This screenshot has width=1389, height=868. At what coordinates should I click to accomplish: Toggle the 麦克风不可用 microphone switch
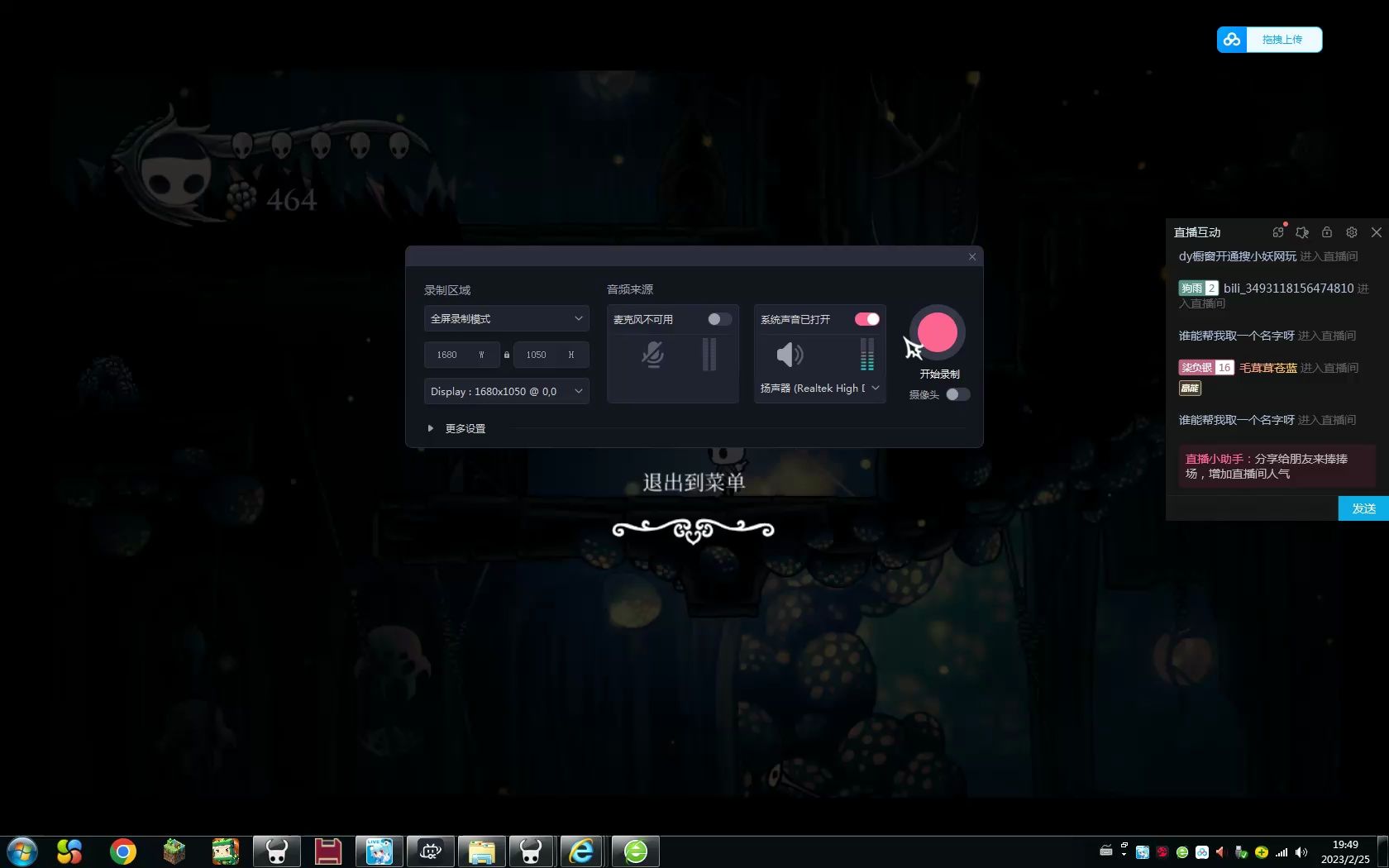719,319
